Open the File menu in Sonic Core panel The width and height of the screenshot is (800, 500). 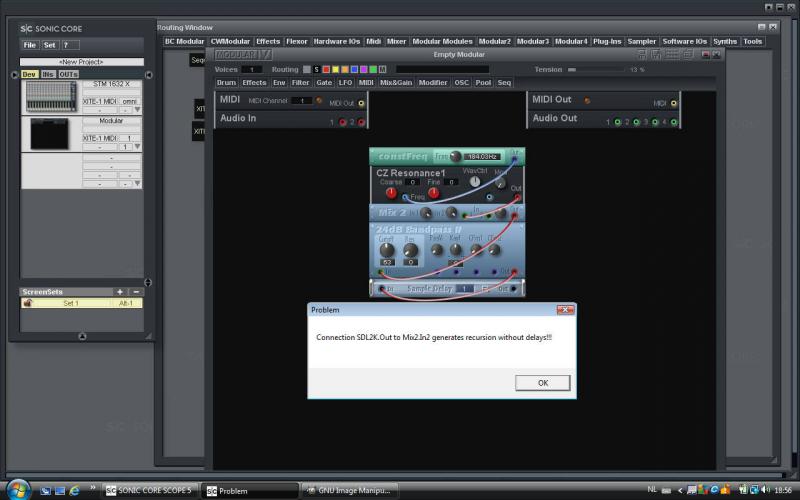click(30, 45)
